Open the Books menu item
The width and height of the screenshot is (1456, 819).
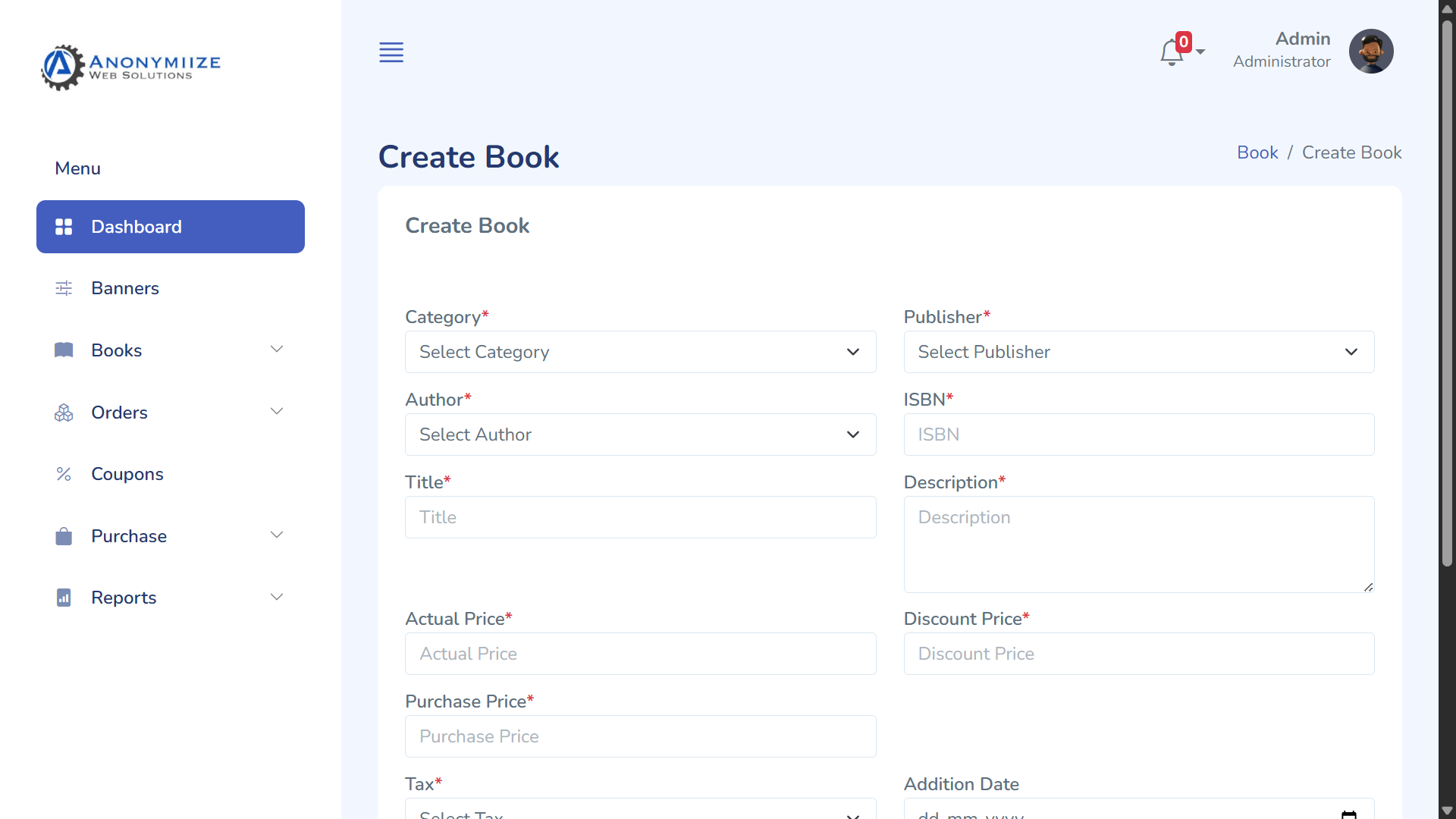pos(171,350)
